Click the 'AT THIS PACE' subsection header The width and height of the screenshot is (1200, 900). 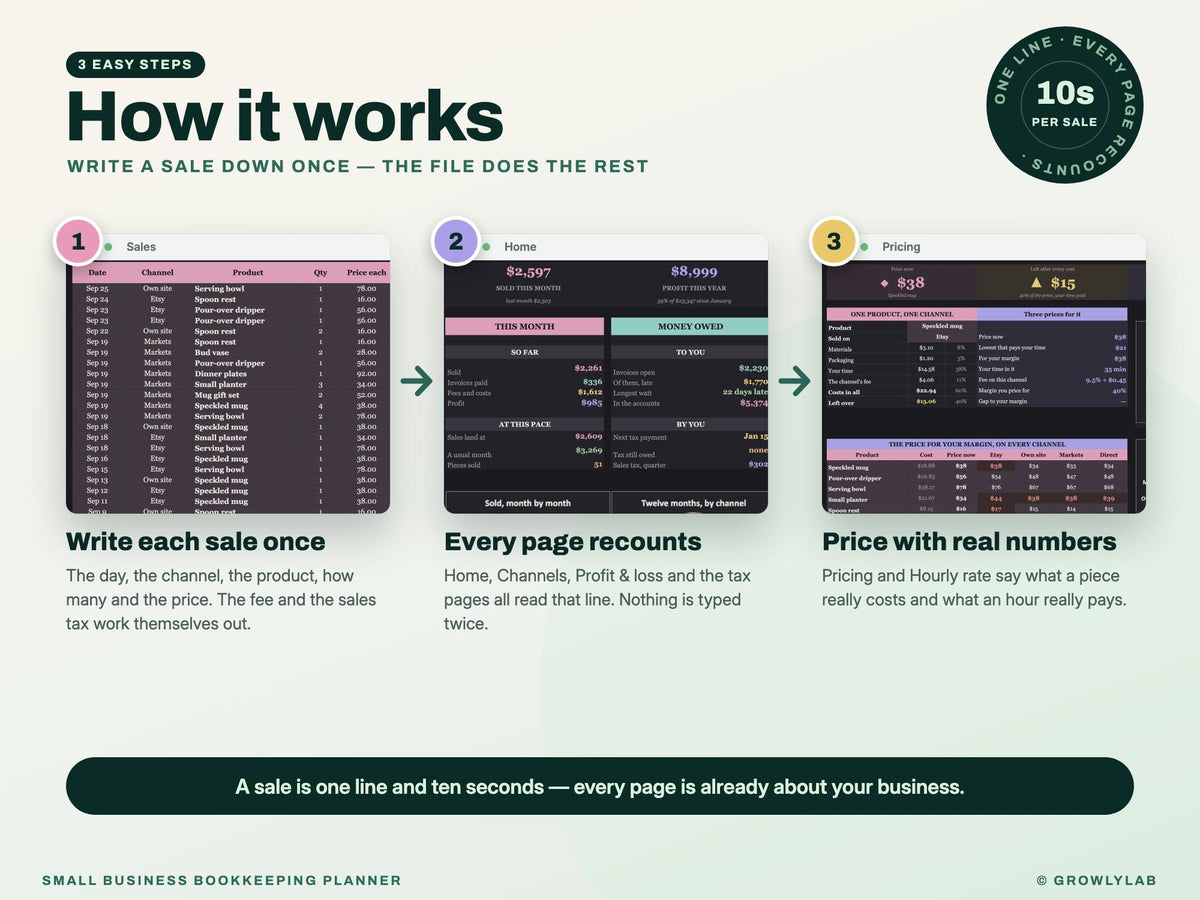524,424
